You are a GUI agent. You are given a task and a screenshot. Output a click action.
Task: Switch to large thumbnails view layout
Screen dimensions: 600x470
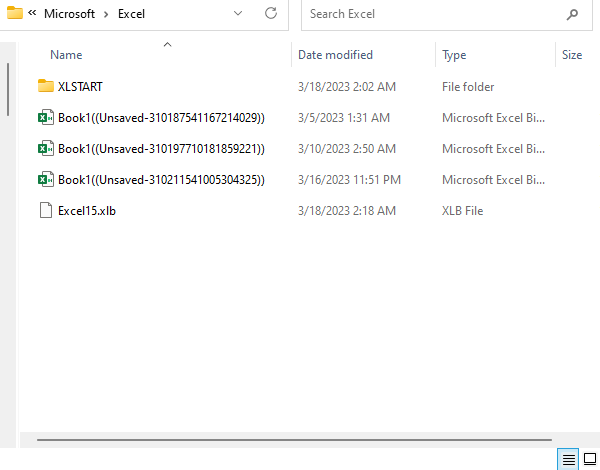point(590,459)
